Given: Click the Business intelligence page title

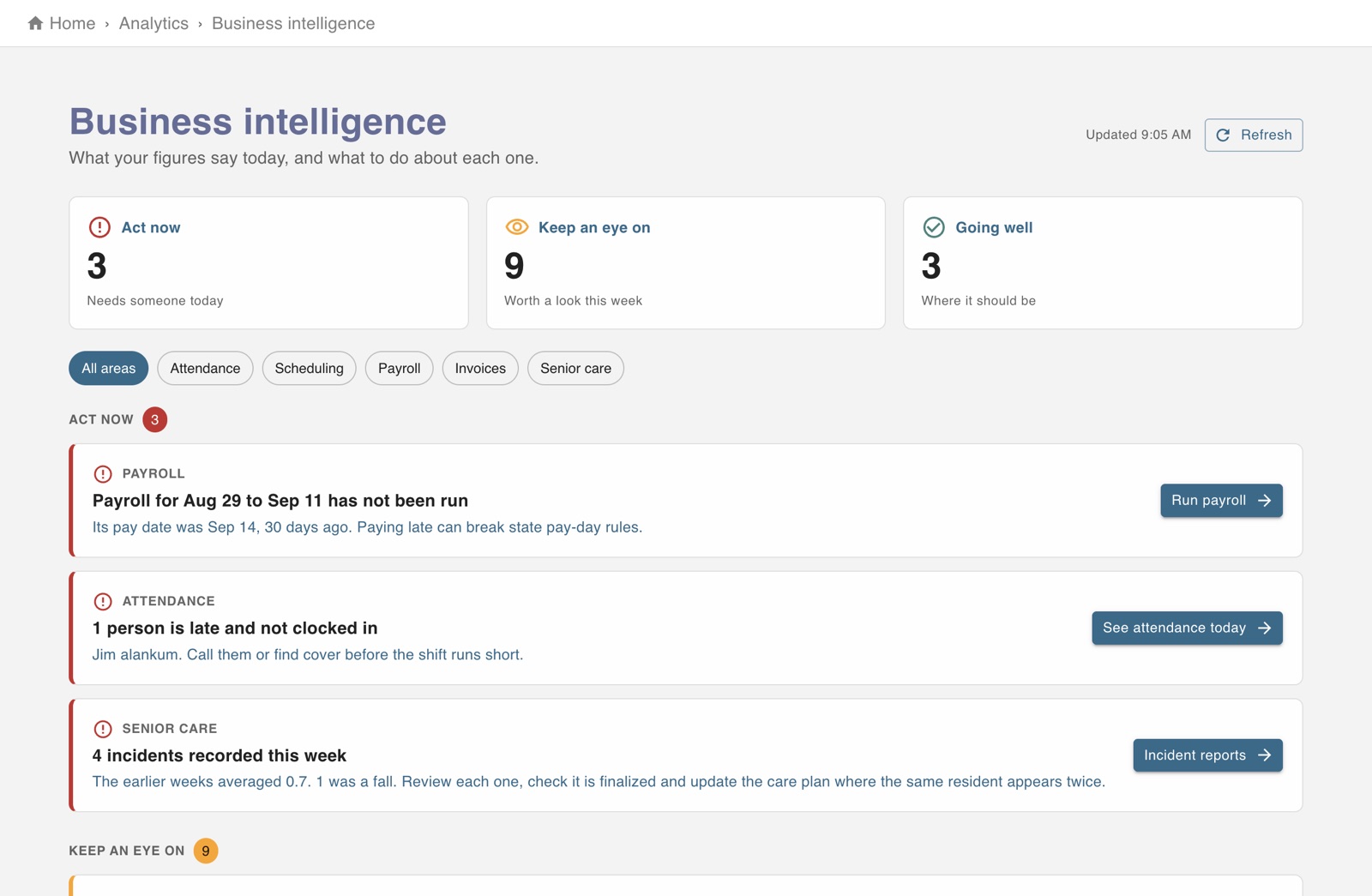Looking at the screenshot, I should click(x=258, y=122).
